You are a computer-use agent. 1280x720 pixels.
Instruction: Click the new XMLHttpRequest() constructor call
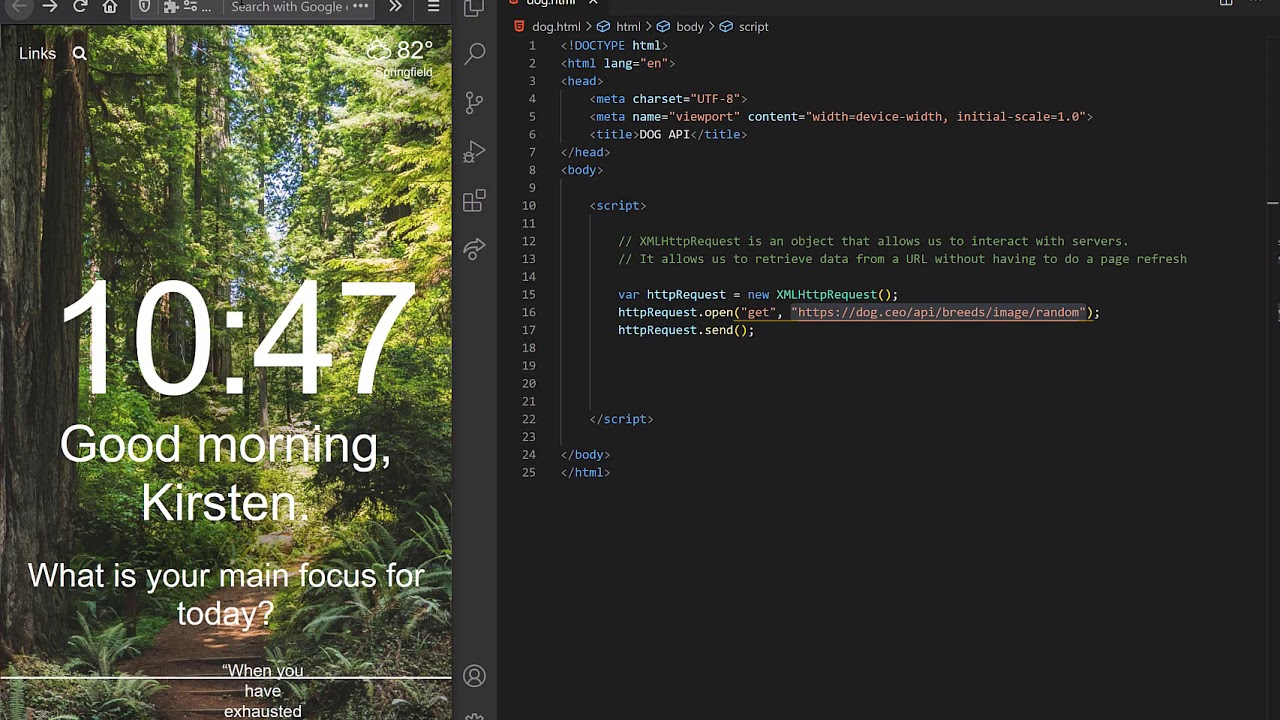coord(820,295)
